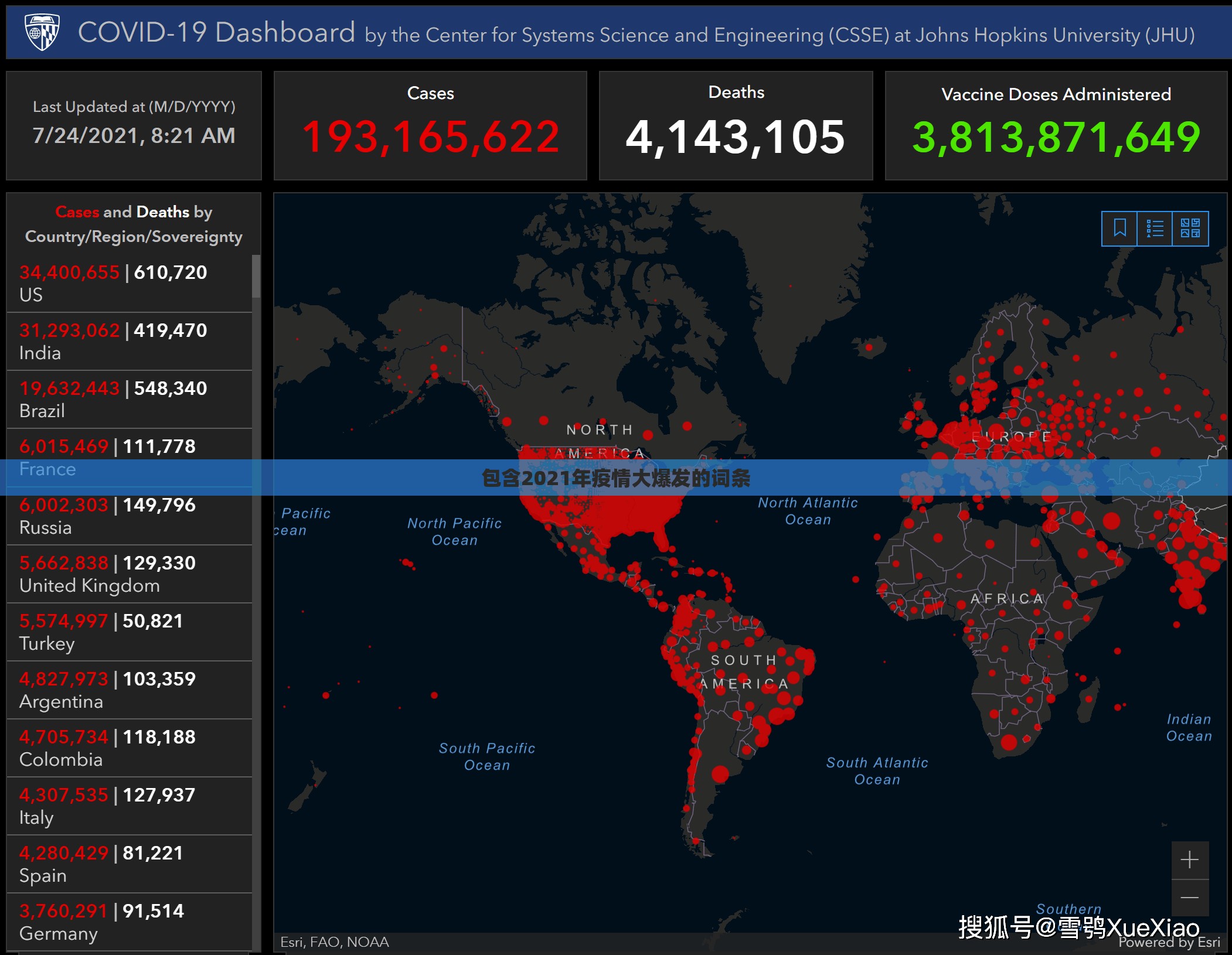The width and height of the screenshot is (1232, 955).
Task: Click the Johns Hopkins University shield logo
Action: [42, 32]
